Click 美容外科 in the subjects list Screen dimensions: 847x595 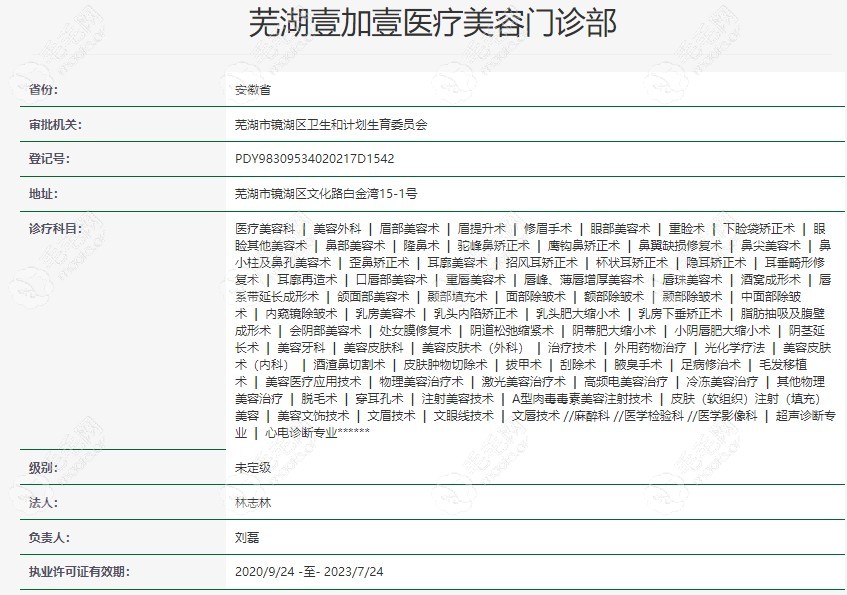pos(337,229)
